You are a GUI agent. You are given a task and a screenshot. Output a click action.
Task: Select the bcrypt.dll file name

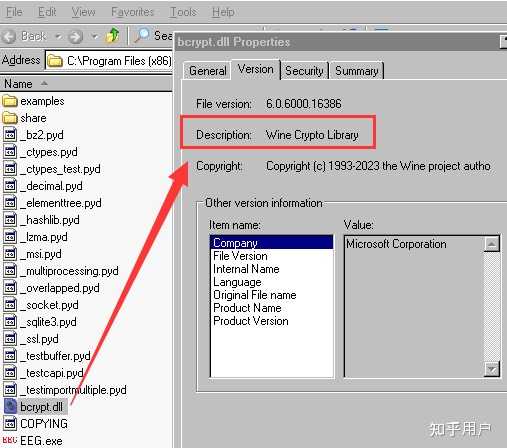tap(41, 407)
